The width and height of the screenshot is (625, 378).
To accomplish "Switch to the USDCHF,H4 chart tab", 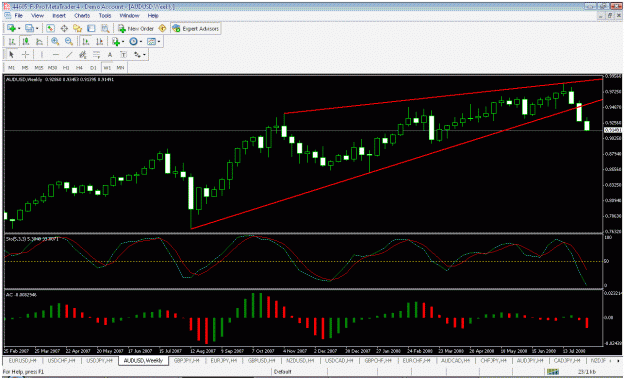I will point(61,360).
